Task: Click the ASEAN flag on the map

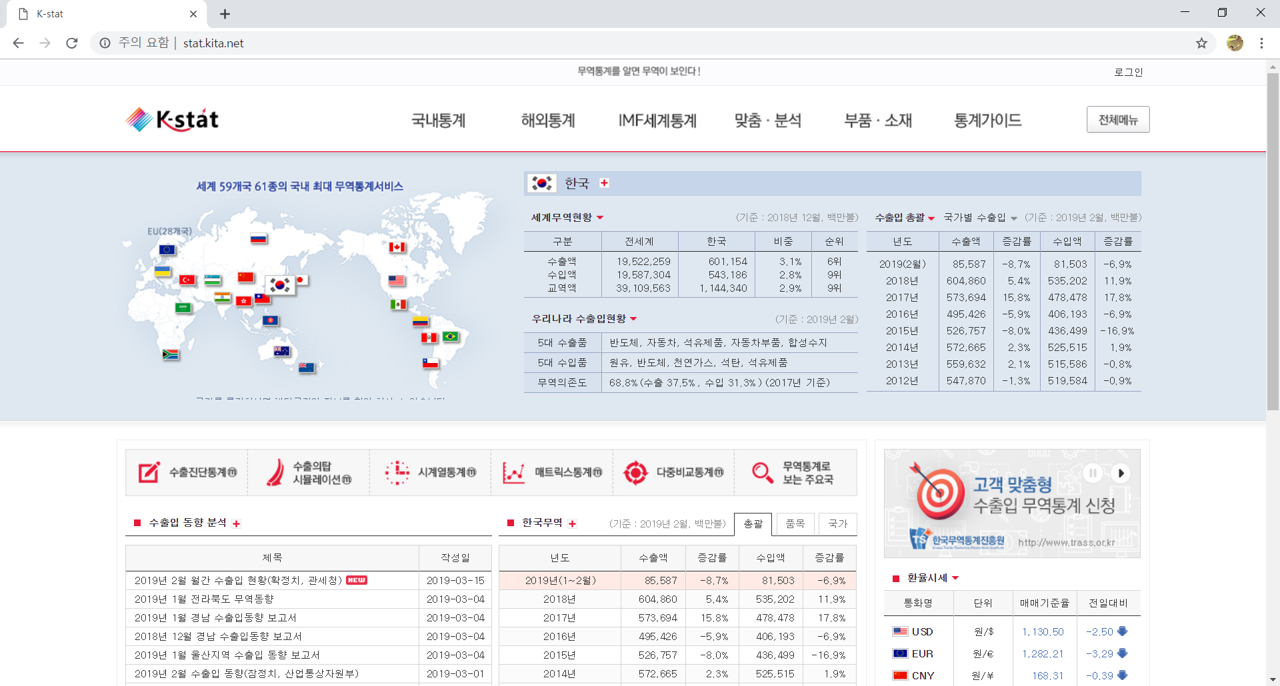Action: 270,321
